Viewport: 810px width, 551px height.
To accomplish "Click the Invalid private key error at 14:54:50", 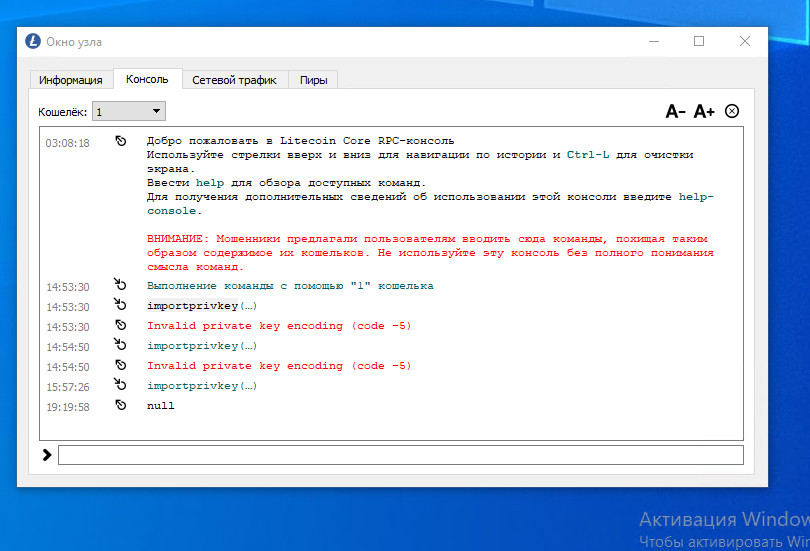I will pyautogui.click(x=279, y=366).
